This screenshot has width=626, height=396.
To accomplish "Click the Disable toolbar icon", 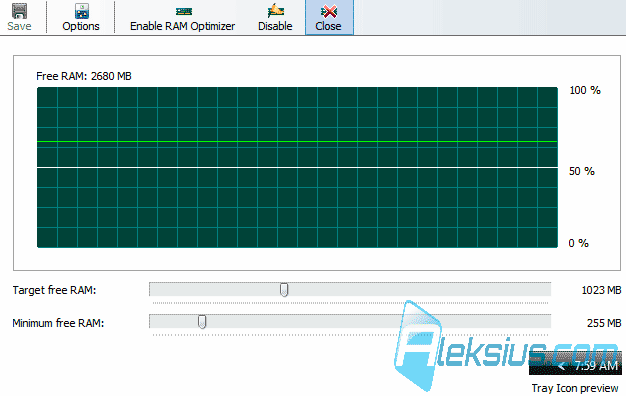I will pyautogui.click(x=275, y=11).
